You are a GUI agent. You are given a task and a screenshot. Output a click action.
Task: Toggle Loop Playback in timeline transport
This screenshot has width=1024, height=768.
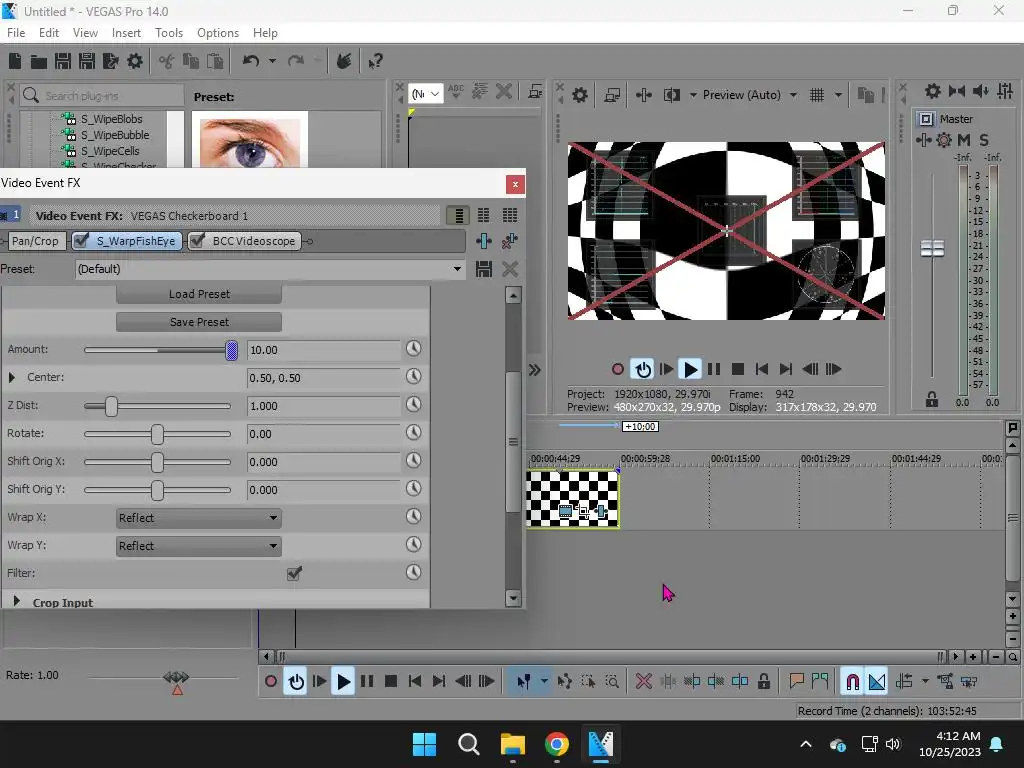[296, 682]
